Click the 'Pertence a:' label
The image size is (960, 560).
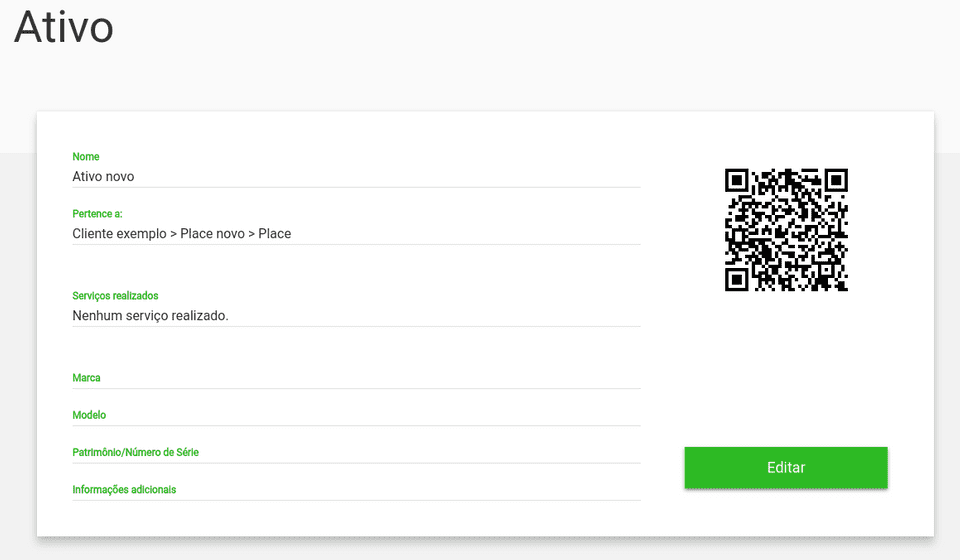[97, 214]
